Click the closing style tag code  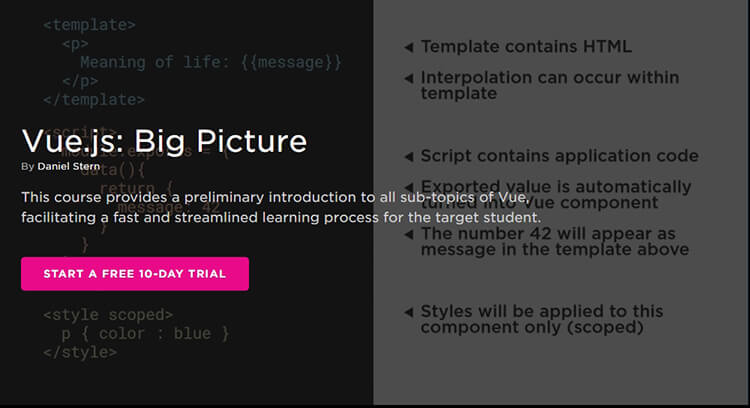coord(80,352)
